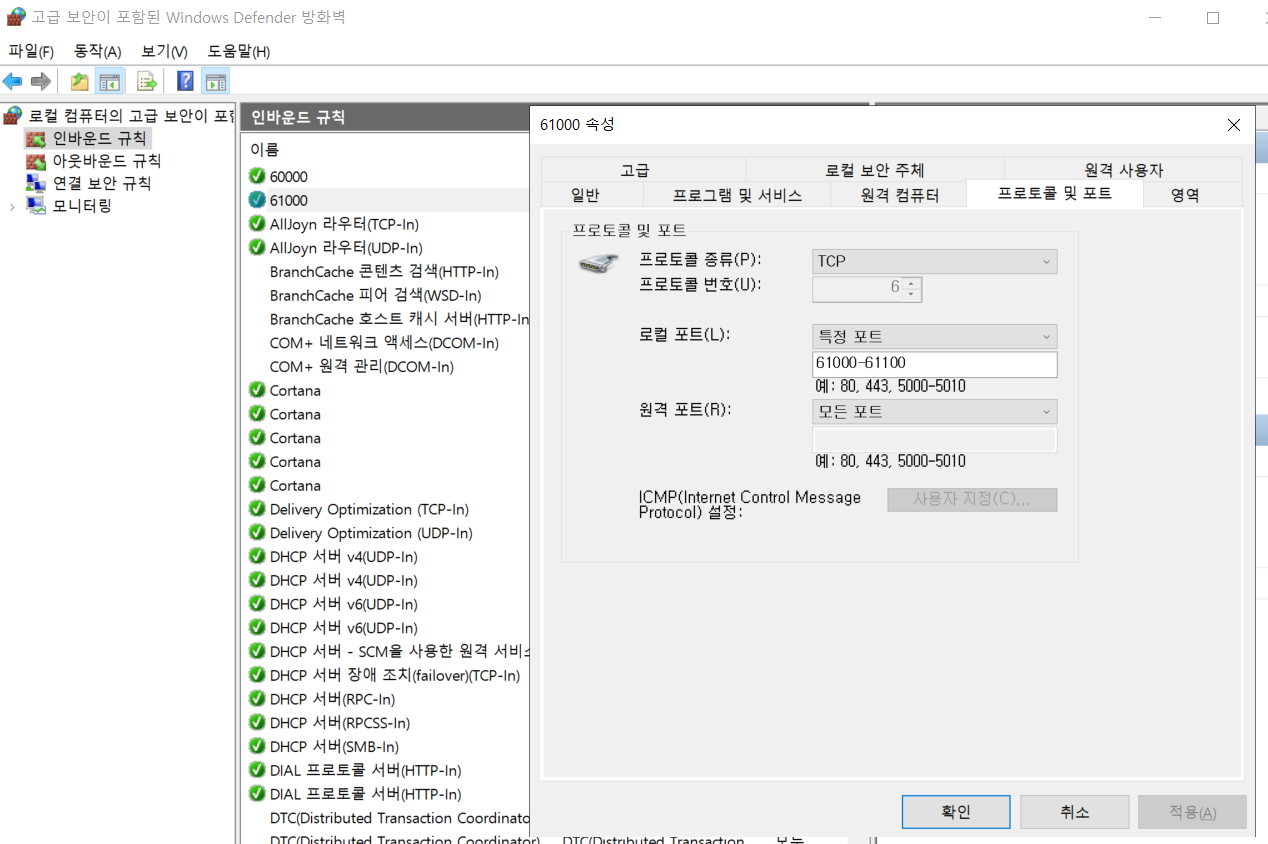Screen dimensions: 1268x844
Task: Open the 로컬 포트 특정 포트 dropdown
Action: pos(934,337)
